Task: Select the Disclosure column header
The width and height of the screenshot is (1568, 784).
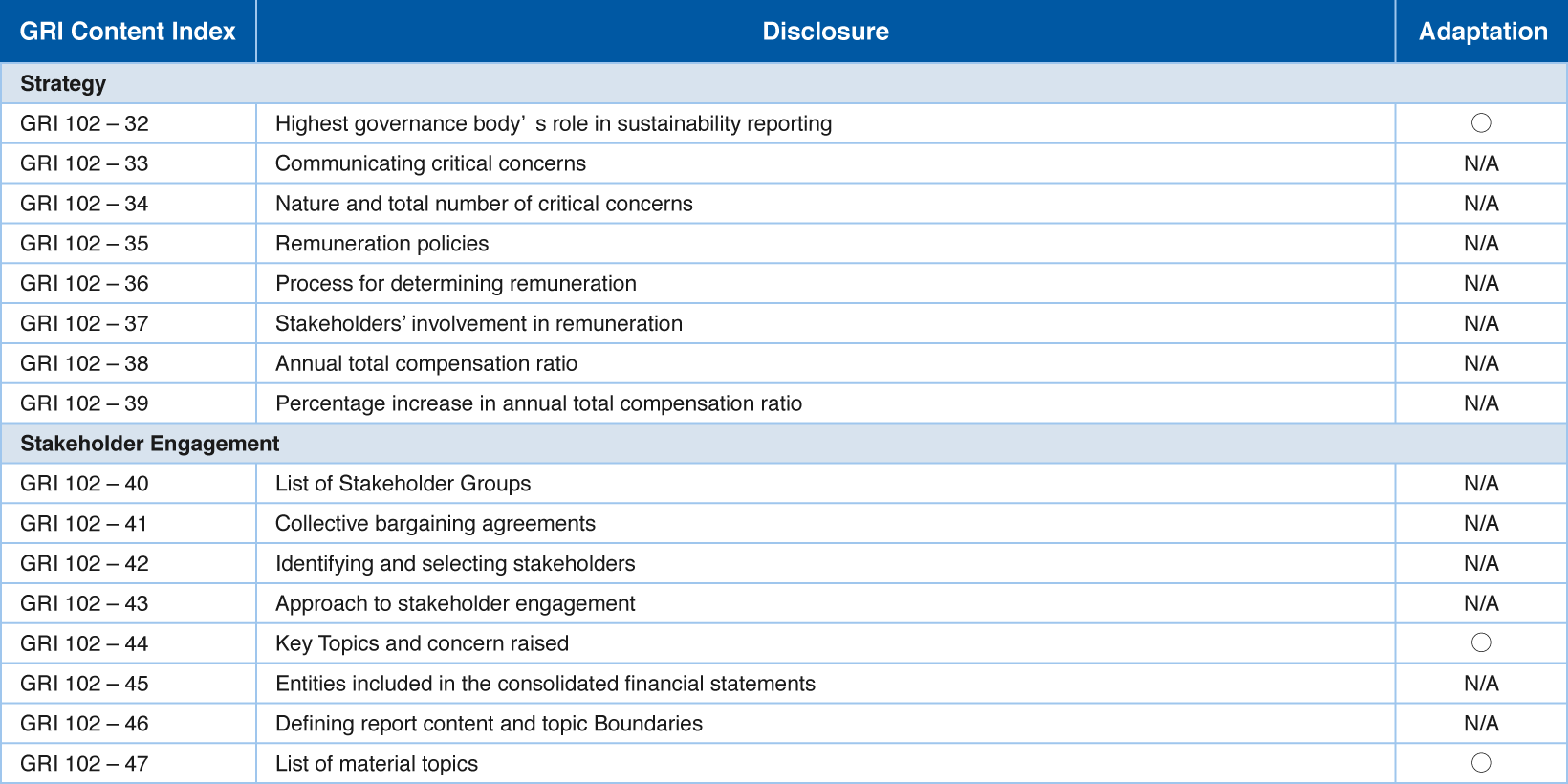Action: point(825,32)
